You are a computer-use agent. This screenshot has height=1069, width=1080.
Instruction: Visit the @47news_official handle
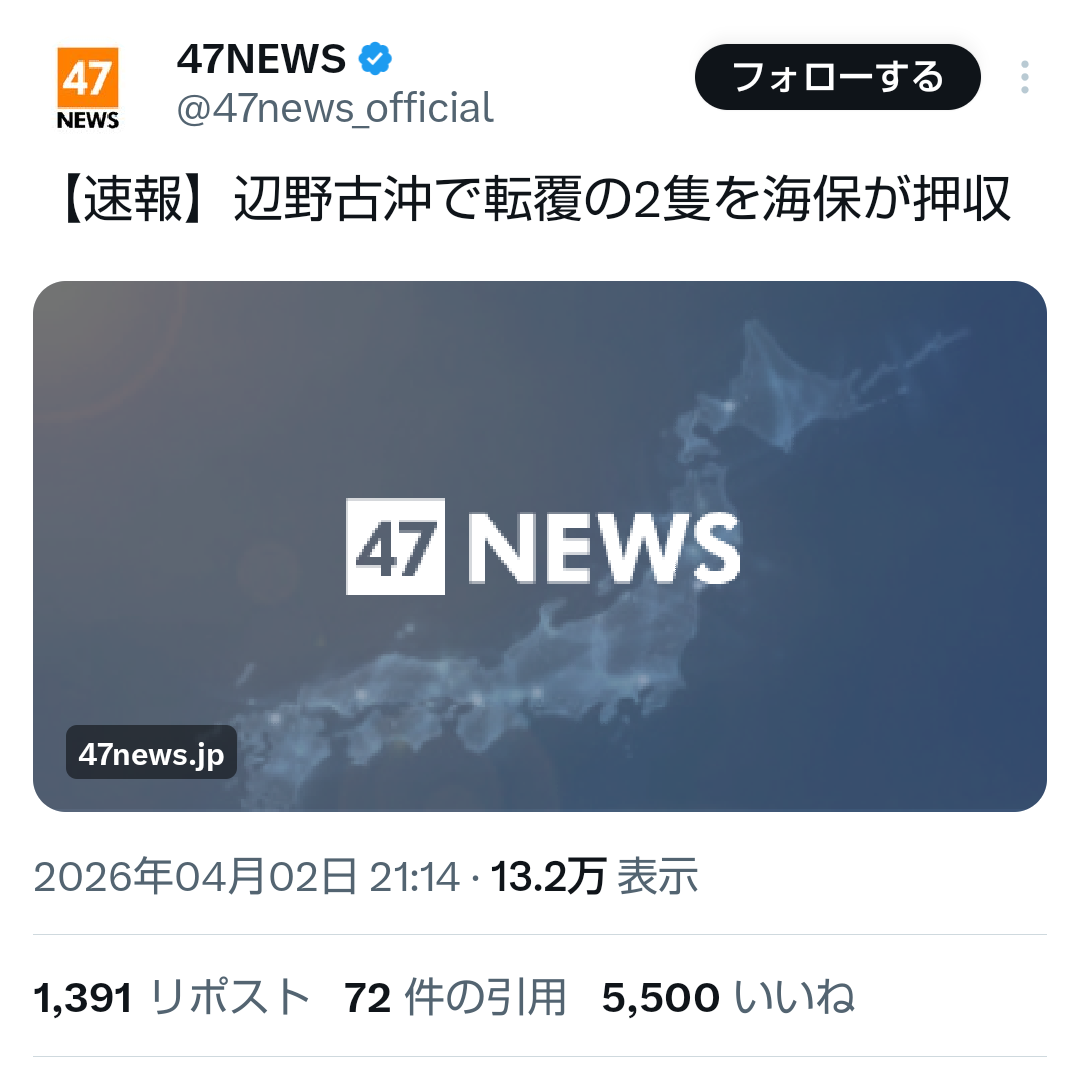click(x=335, y=108)
